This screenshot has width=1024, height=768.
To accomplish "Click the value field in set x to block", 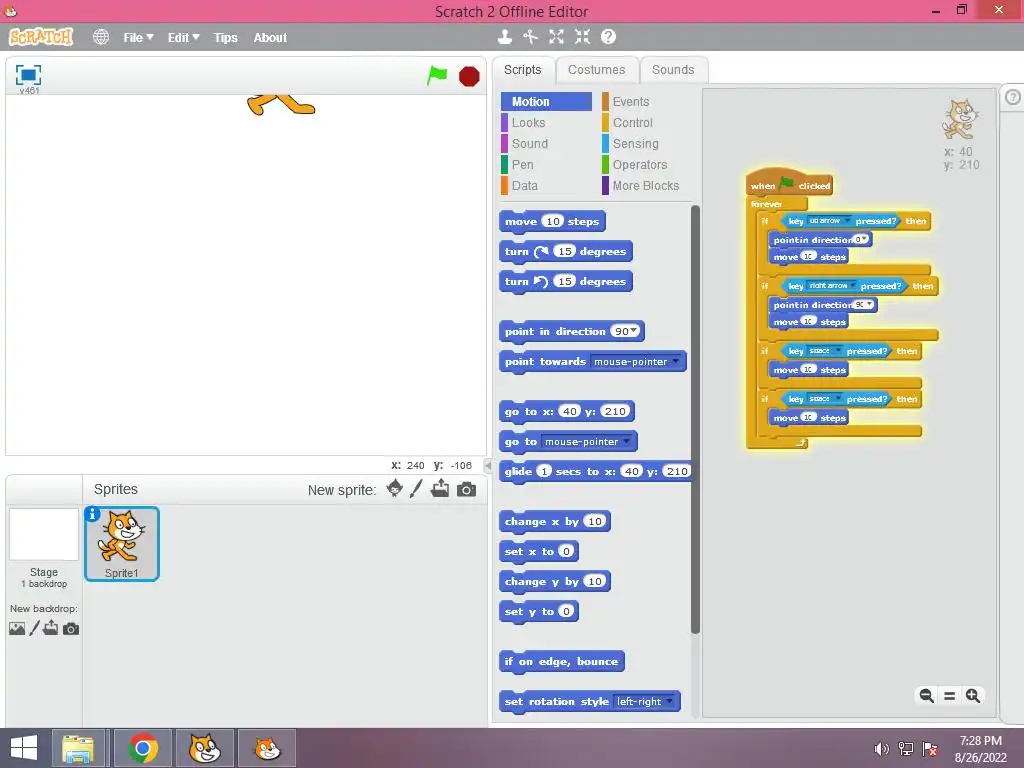I will click(x=566, y=551).
